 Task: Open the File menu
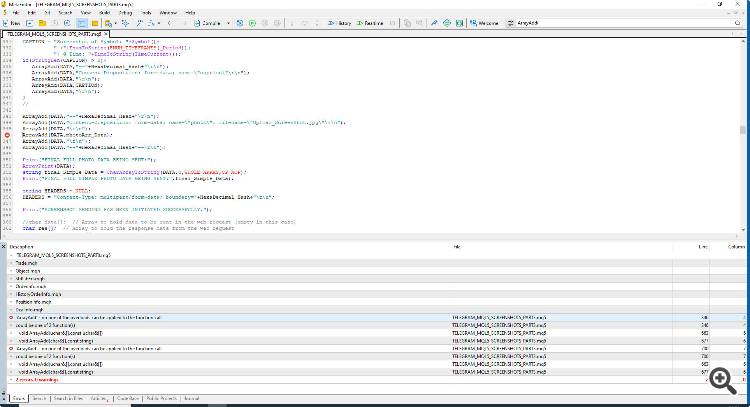[16, 13]
